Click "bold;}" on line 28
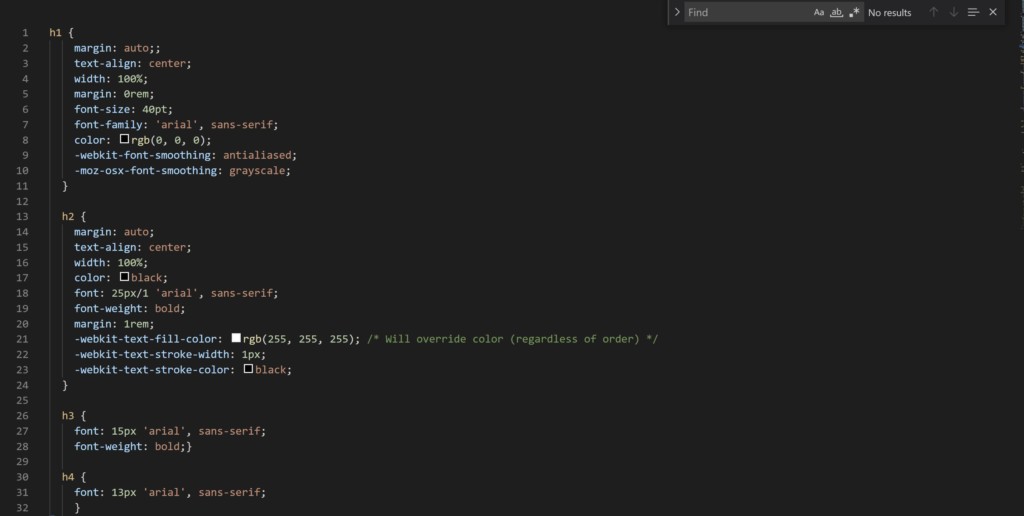Image resolution: width=1024 pixels, height=516 pixels. [173, 447]
